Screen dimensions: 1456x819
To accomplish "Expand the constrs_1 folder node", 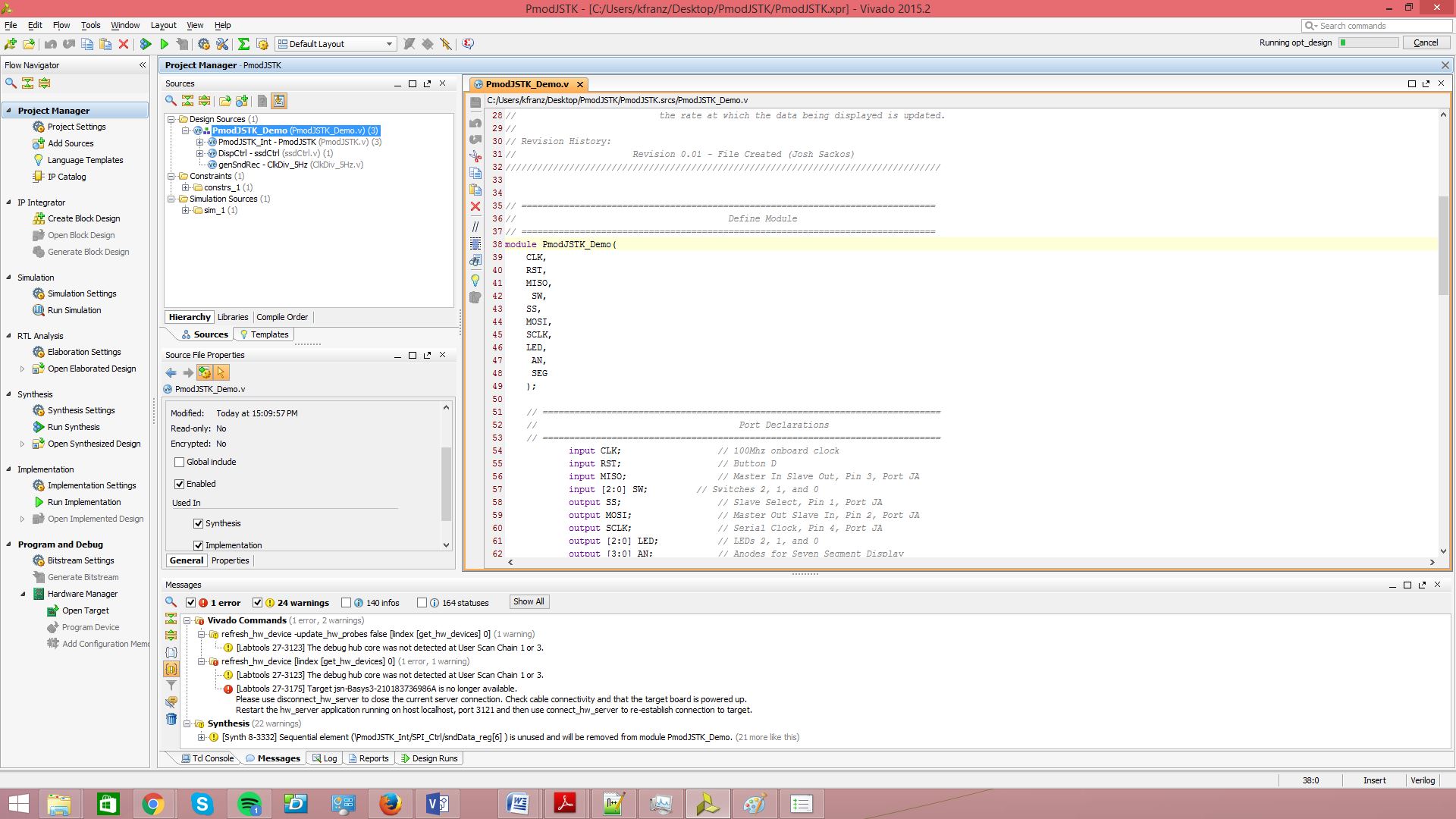I will [x=186, y=187].
